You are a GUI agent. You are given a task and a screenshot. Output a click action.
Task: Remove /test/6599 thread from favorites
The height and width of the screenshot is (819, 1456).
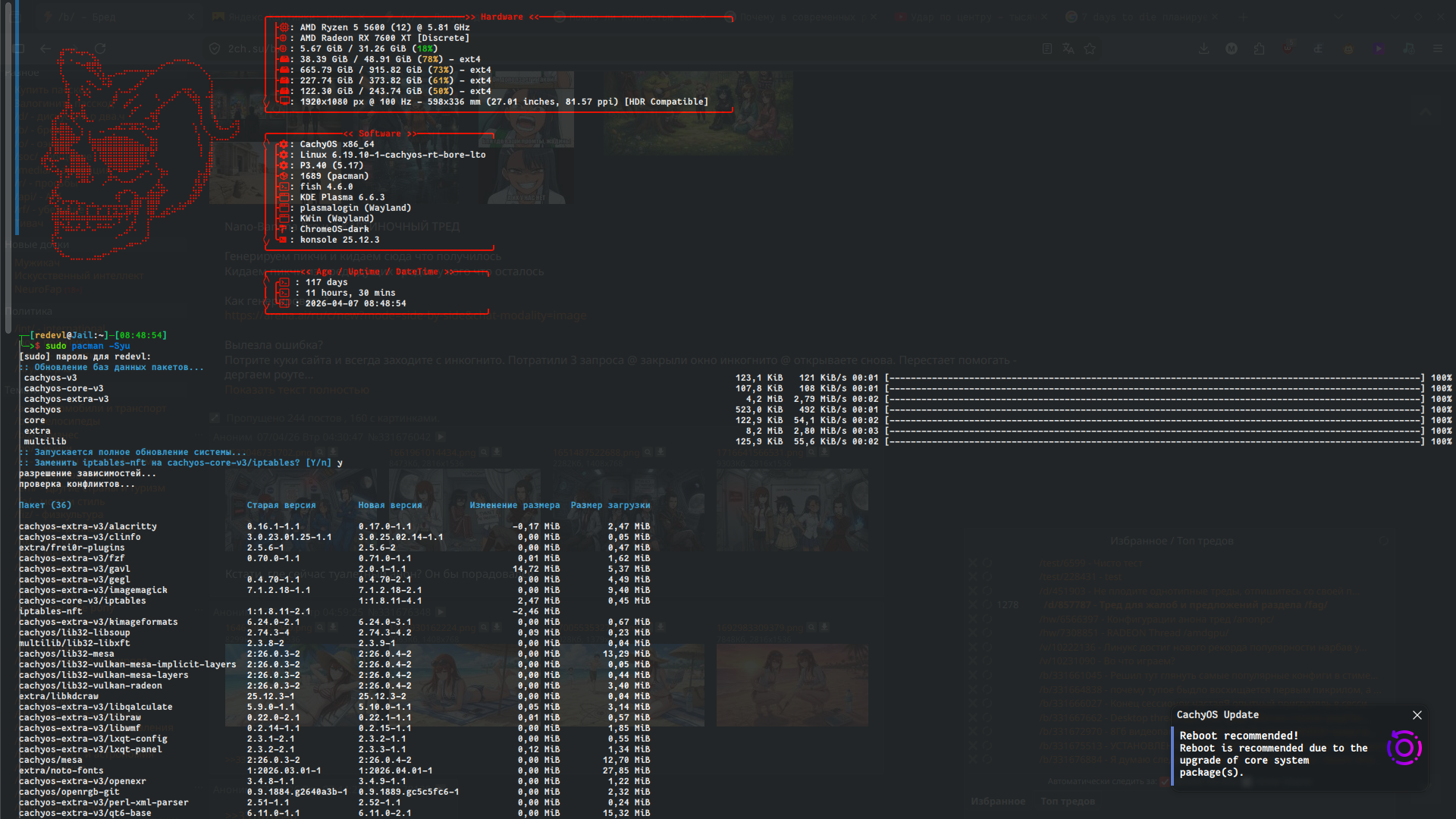point(972,563)
